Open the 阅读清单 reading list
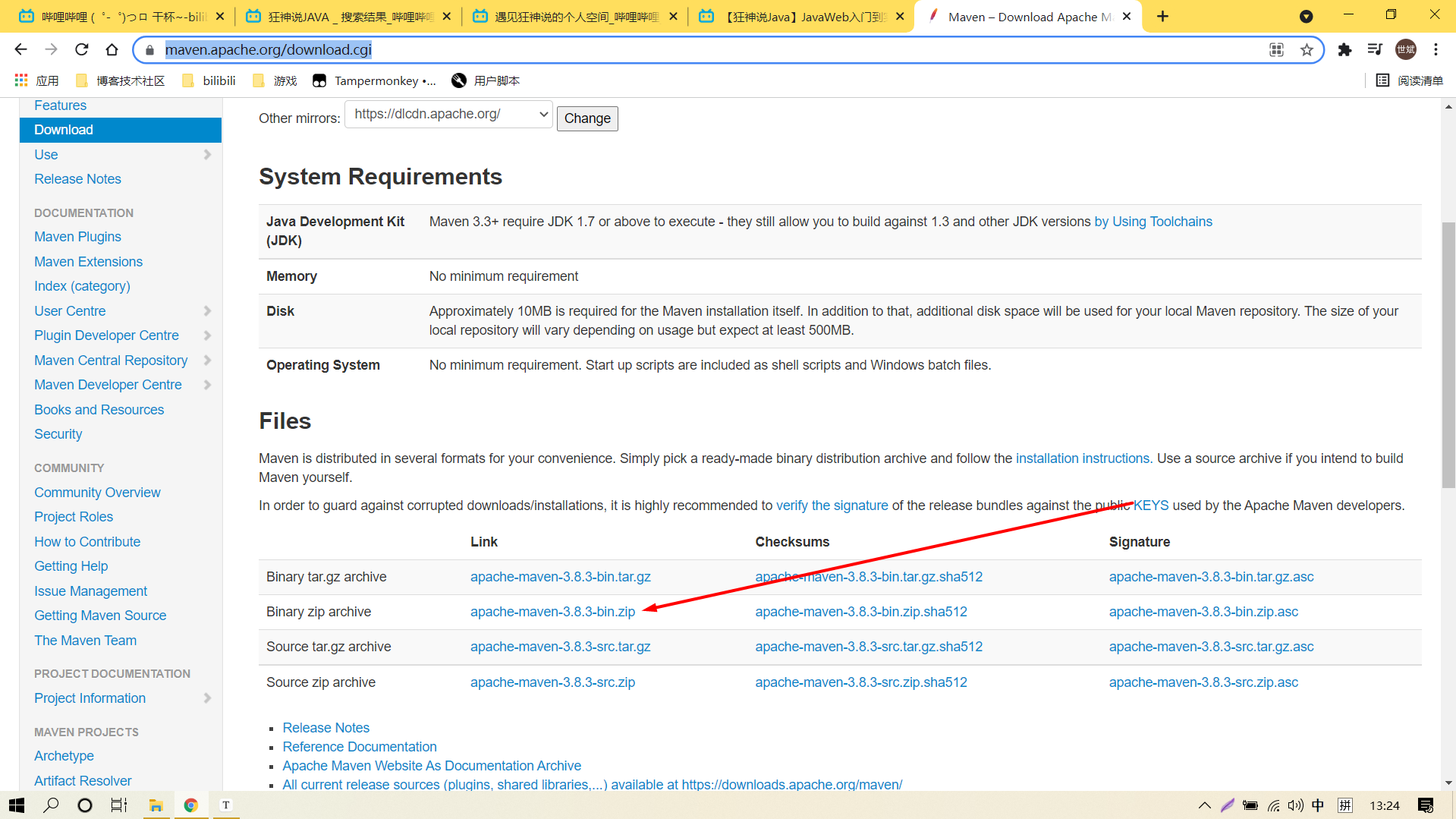Screen dimensions: 1456x819 [x=1409, y=80]
